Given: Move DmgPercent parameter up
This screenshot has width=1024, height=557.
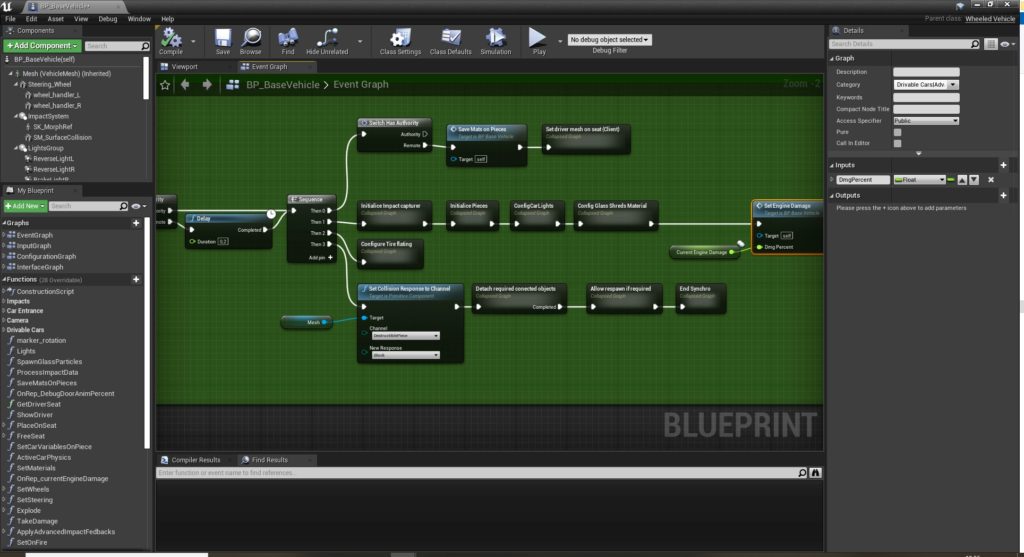Looking at the screenshot, I should pos(962,180).
